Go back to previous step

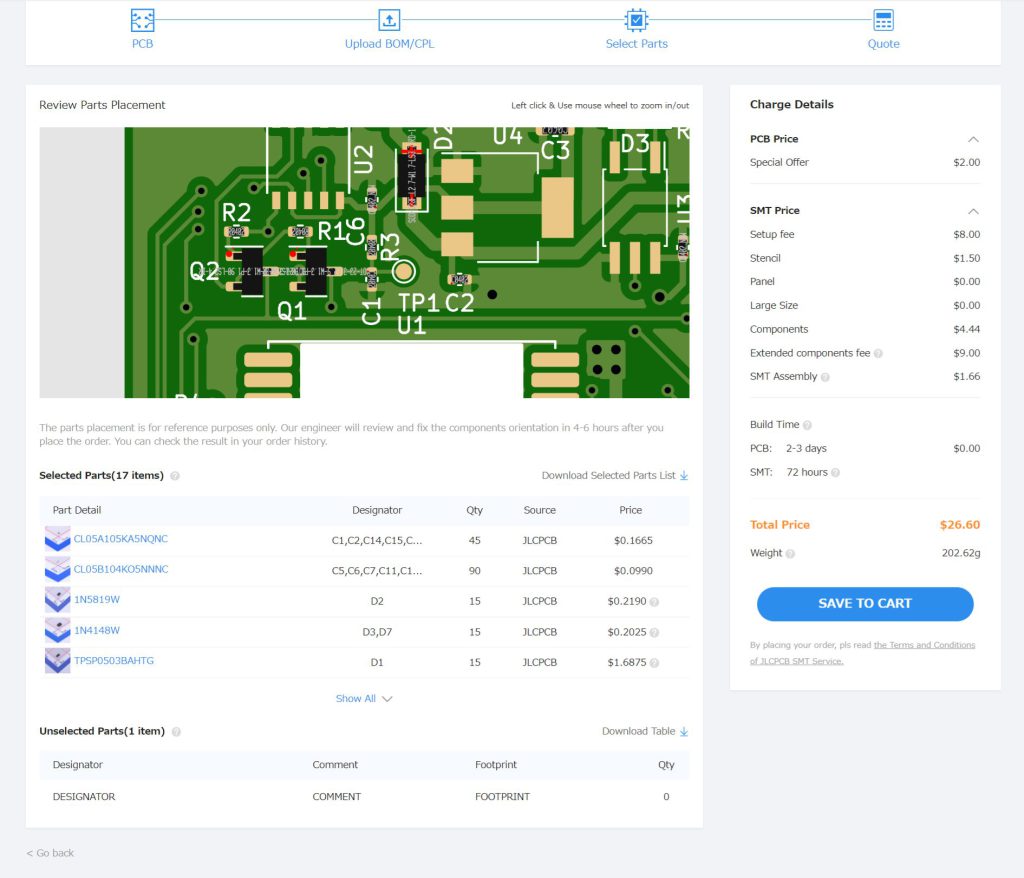[x=50, y=853]
